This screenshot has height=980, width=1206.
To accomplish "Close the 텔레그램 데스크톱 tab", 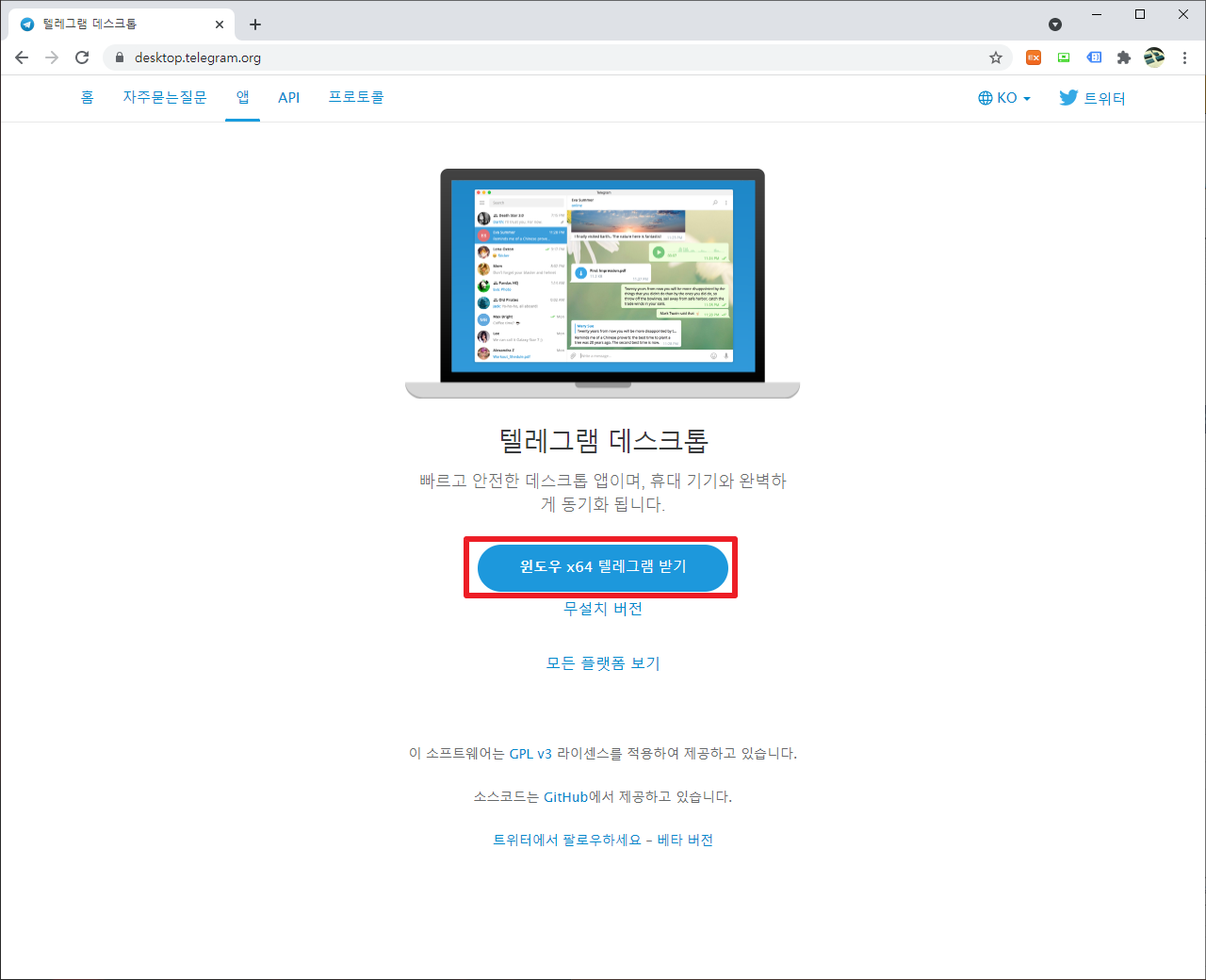I will [220, 24].
